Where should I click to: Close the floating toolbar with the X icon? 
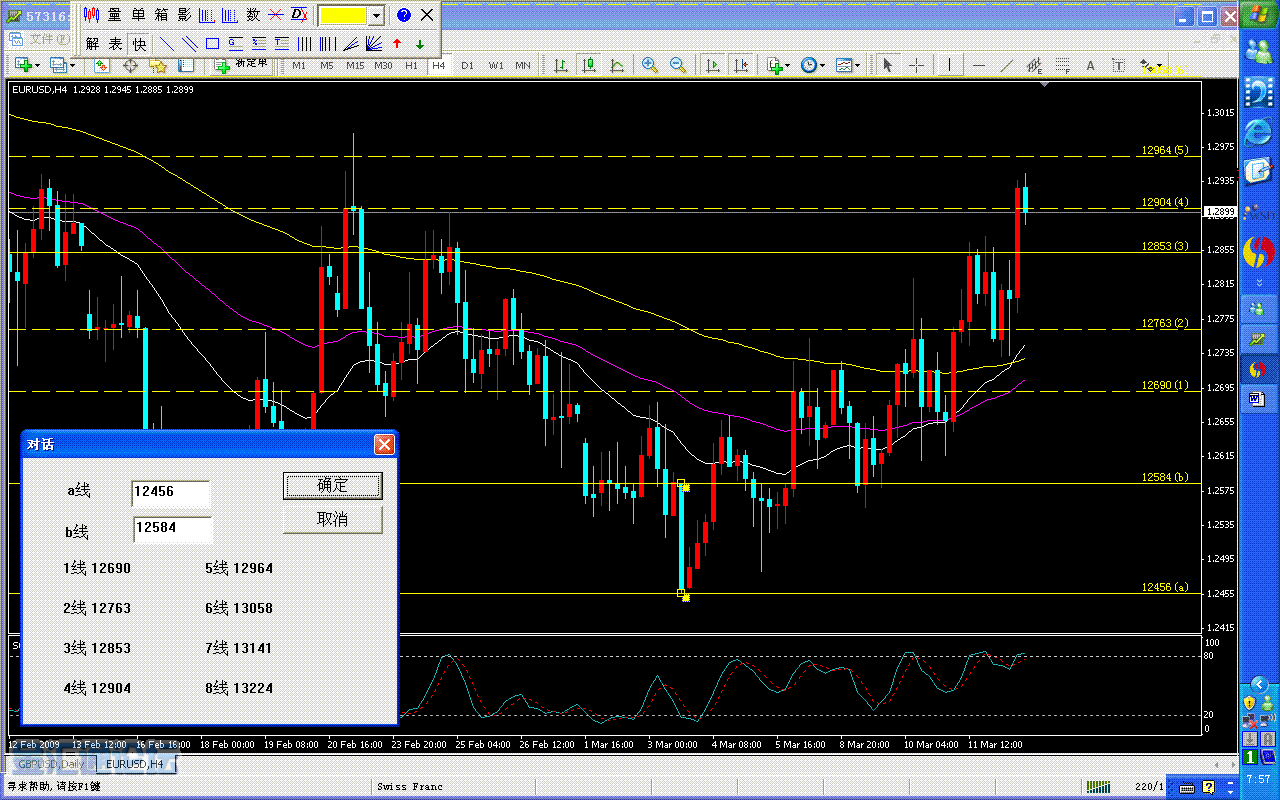click(427, 15)
